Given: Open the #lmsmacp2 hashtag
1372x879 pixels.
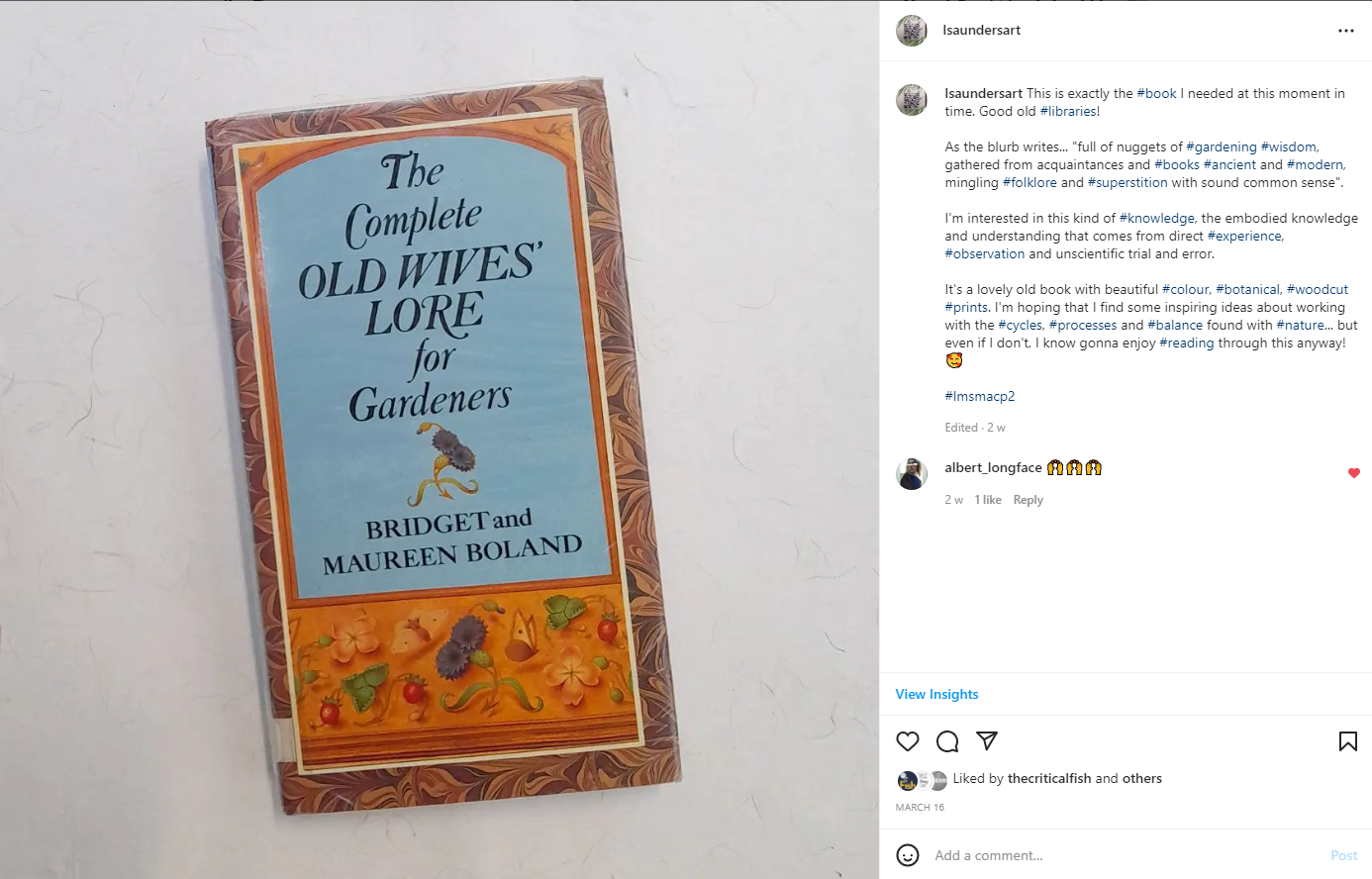Looking at the screenshot, I should [980, 396].
